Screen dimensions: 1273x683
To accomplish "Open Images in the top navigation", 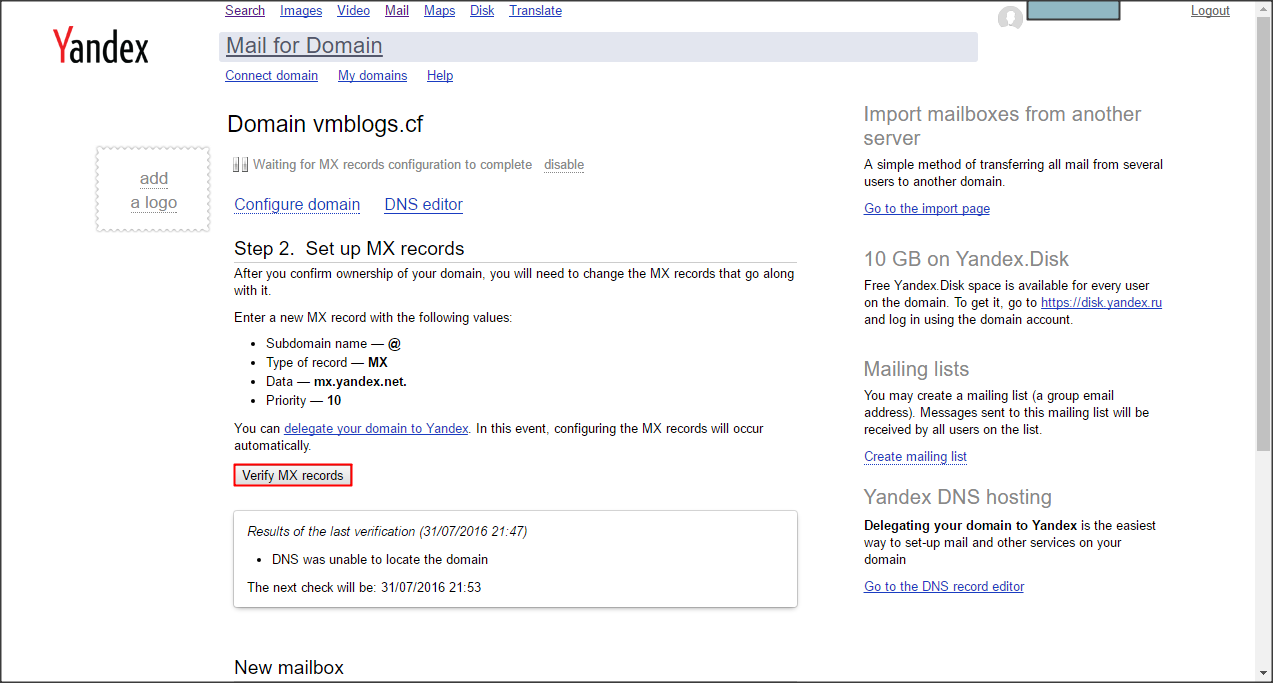I will click(x=301, y=11).
